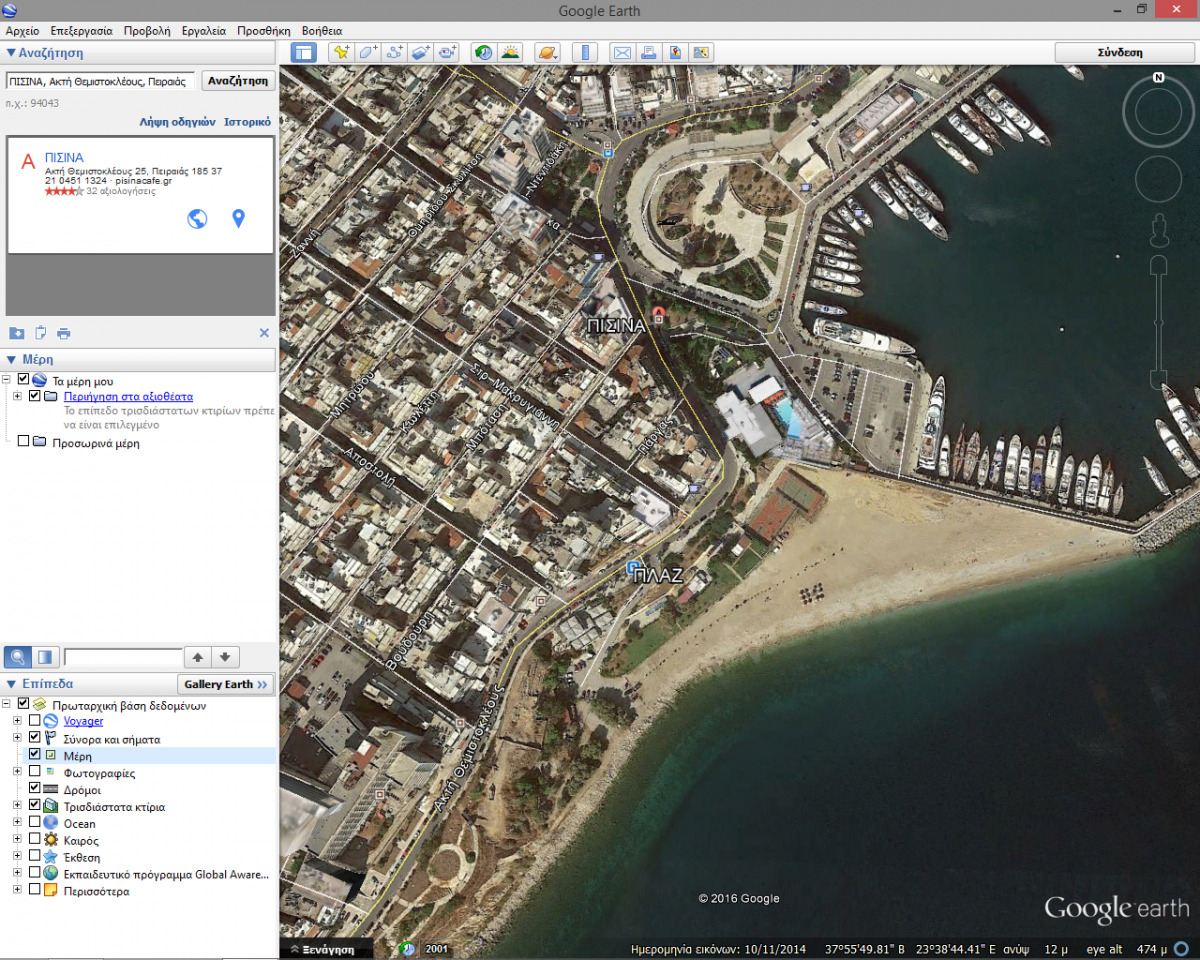1200x960 pixels.
Task: Select the Add Polygon tool
Action: click(x=368, y=53)
